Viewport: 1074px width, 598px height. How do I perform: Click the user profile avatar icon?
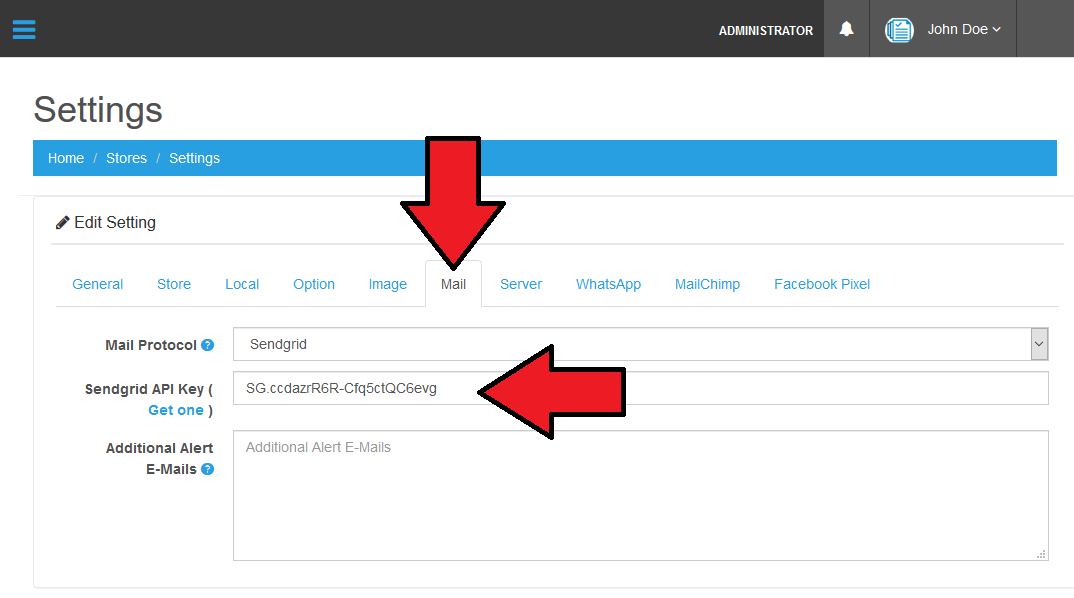(899, 30)
